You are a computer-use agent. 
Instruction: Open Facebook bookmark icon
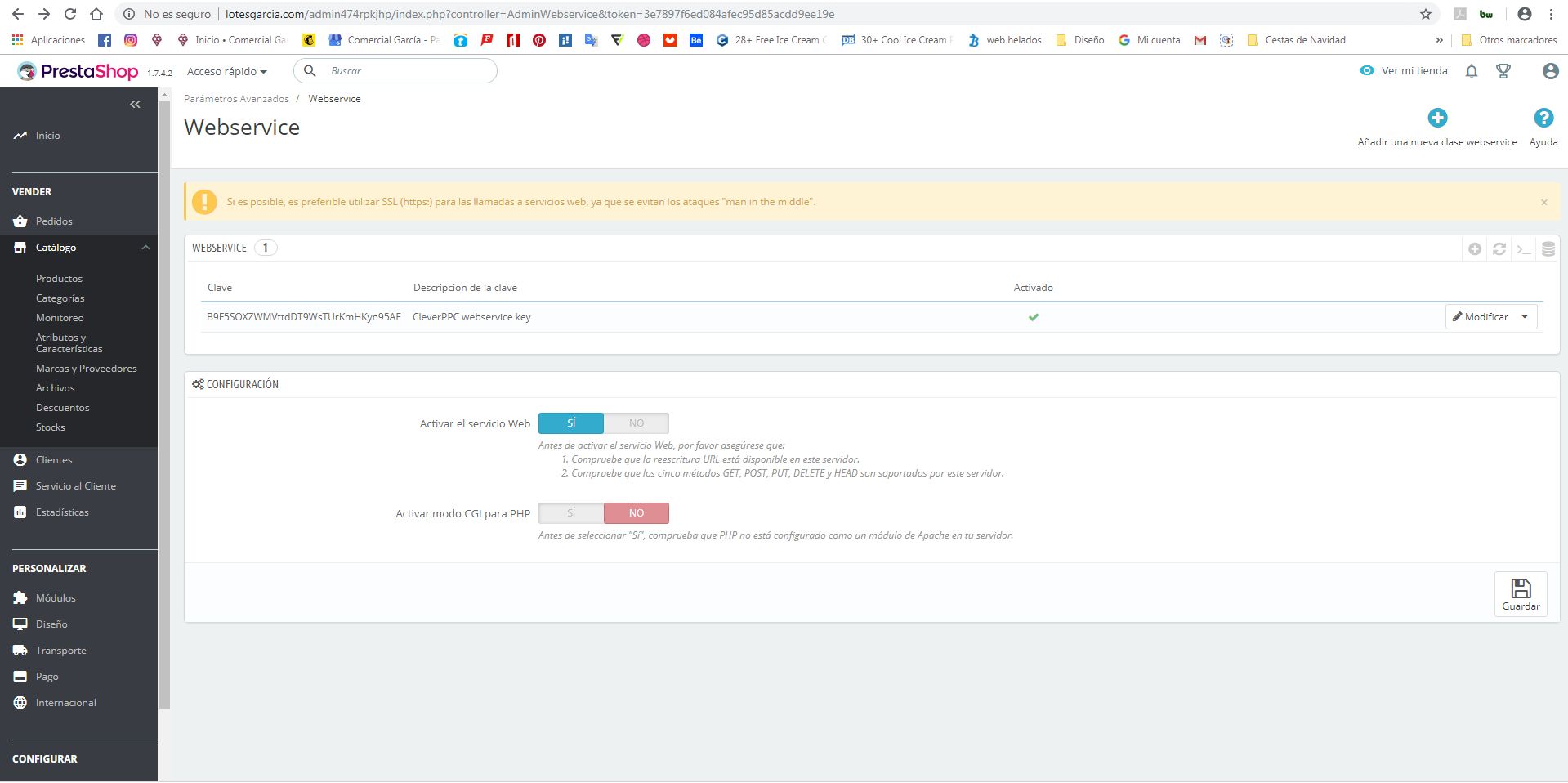[x=105, y=39]
